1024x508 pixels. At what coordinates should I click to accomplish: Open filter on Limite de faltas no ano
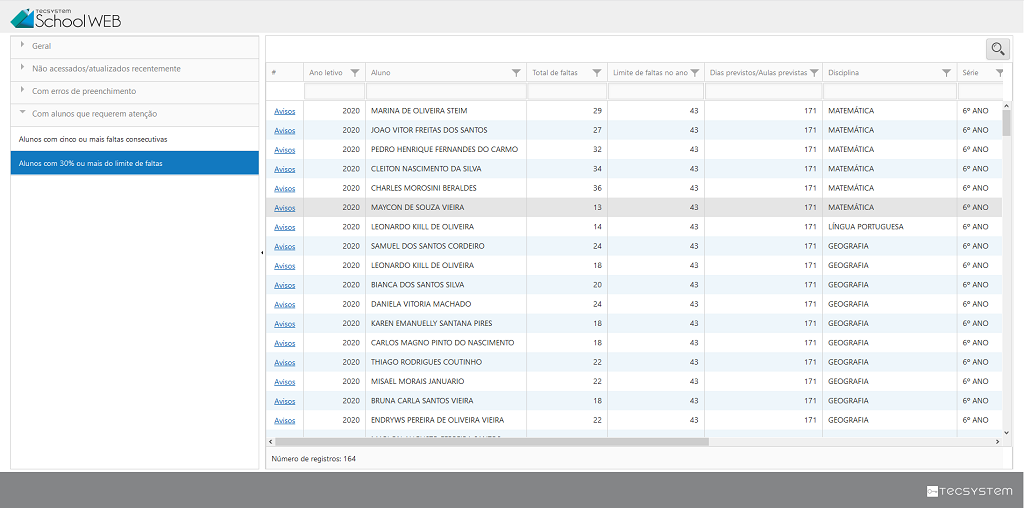tap(695, 73)
